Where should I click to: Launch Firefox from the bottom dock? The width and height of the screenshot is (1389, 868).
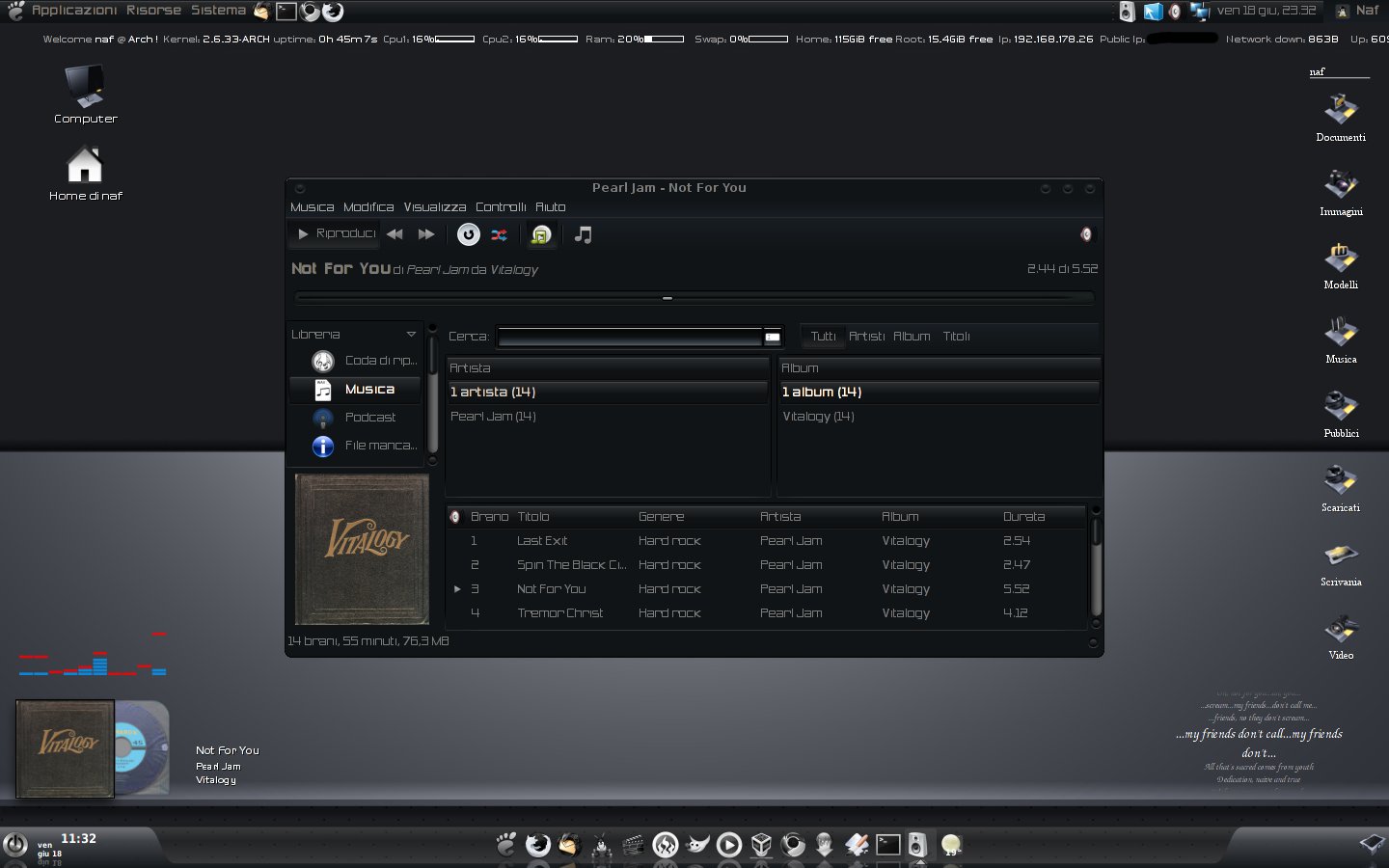pyautogui.click(x=537, y=845)
